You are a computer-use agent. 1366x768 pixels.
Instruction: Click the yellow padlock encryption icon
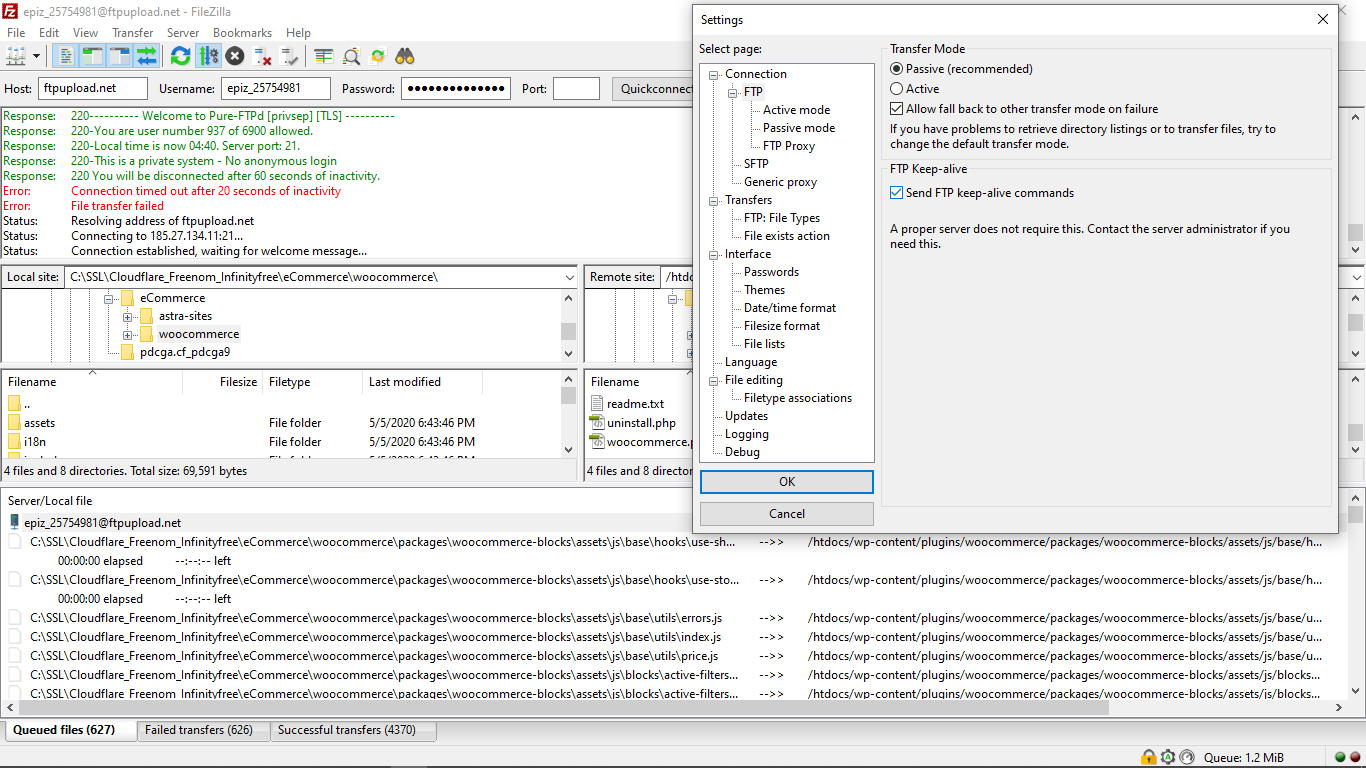1149,757
